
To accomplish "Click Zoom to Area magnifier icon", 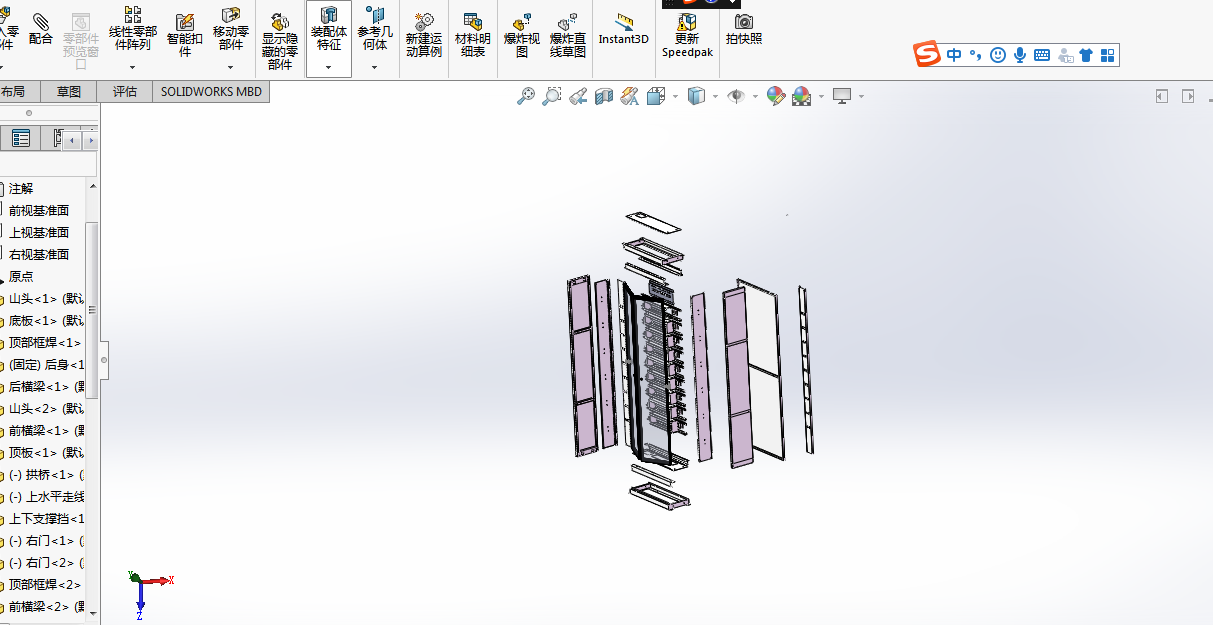I will click(x=552, y=96).
